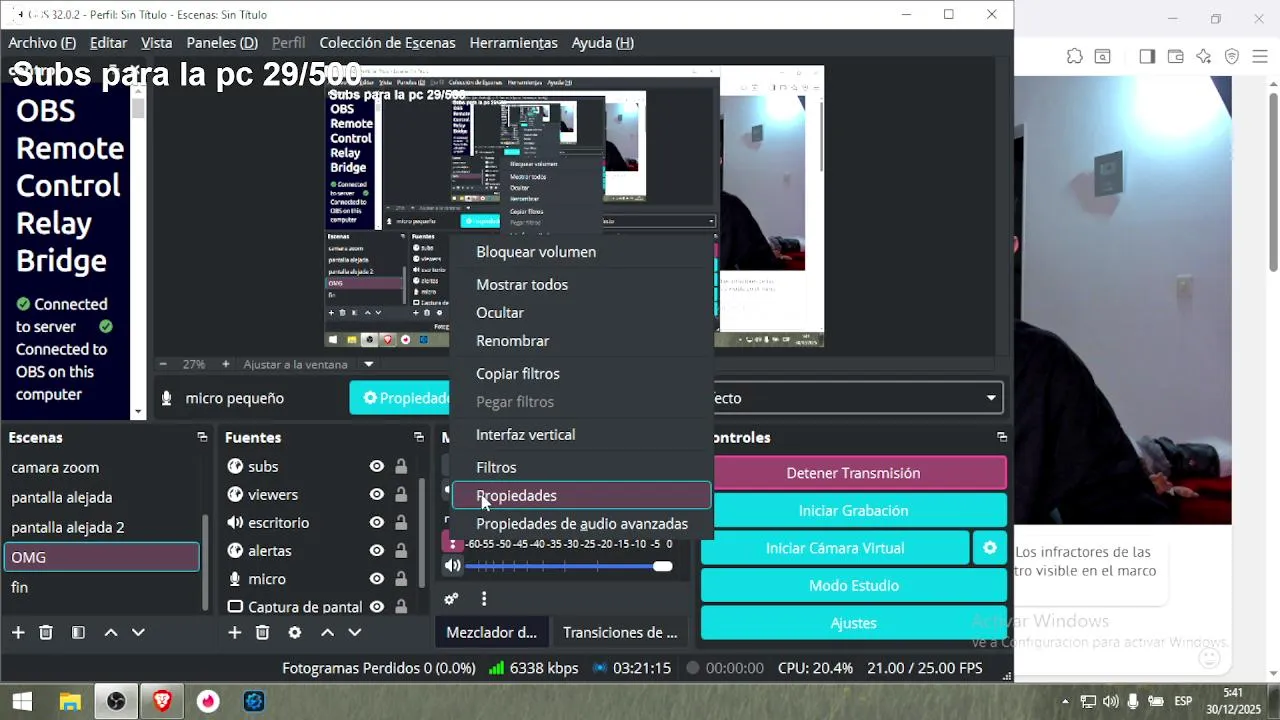Open advanced audio gears icon in mixer

pyautogui.click(x=451, y=599)
